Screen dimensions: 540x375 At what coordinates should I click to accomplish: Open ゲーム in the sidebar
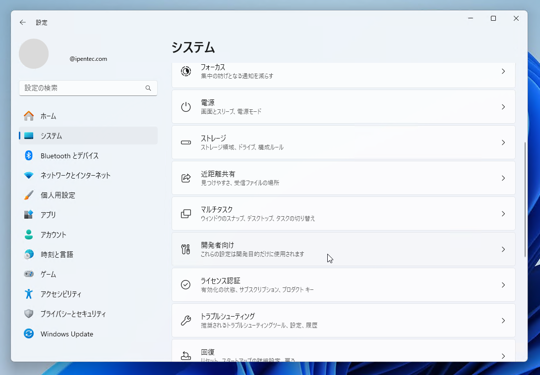[88, 274]
